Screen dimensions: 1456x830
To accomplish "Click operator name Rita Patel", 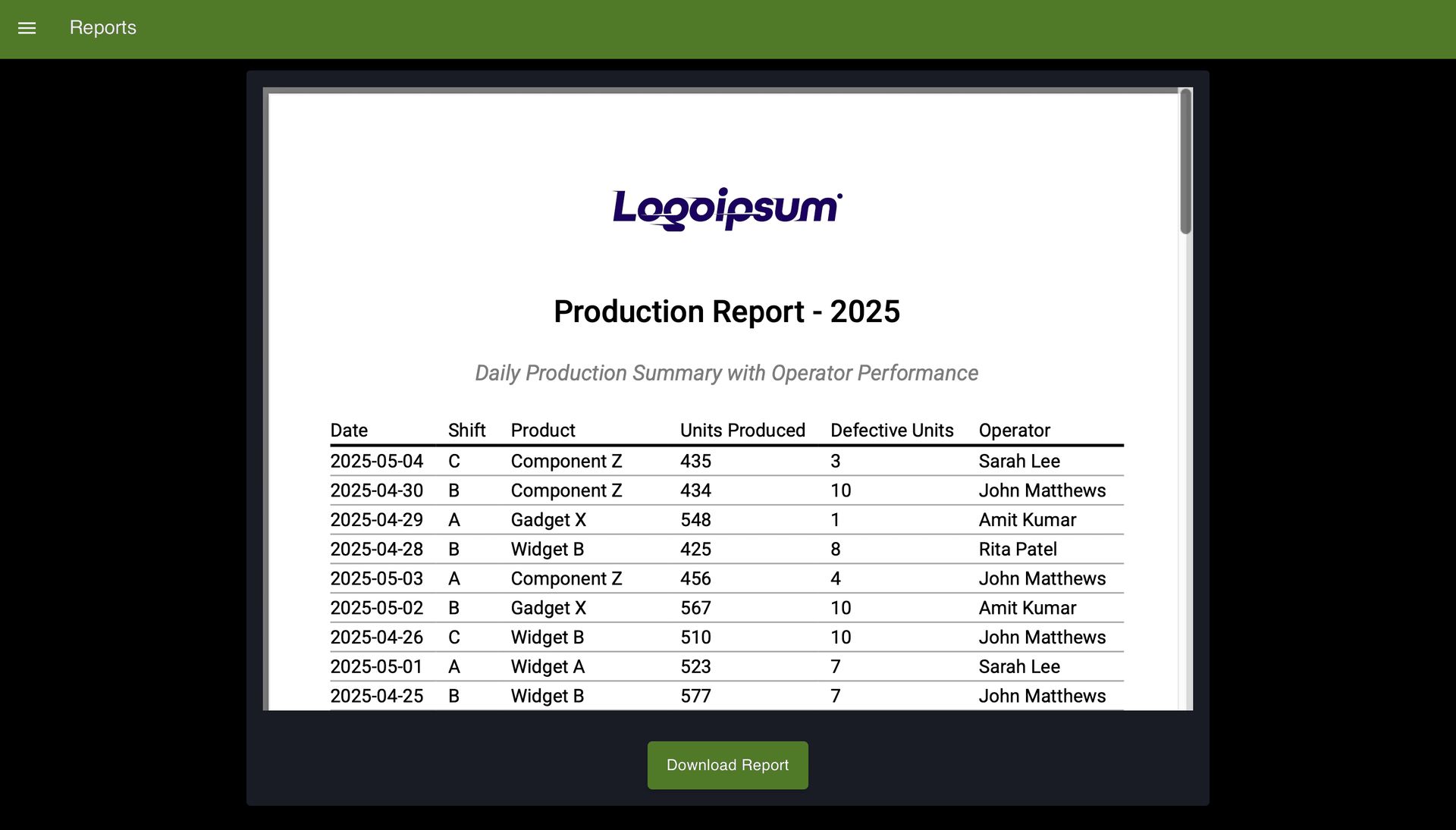I will click(1017, 549).
